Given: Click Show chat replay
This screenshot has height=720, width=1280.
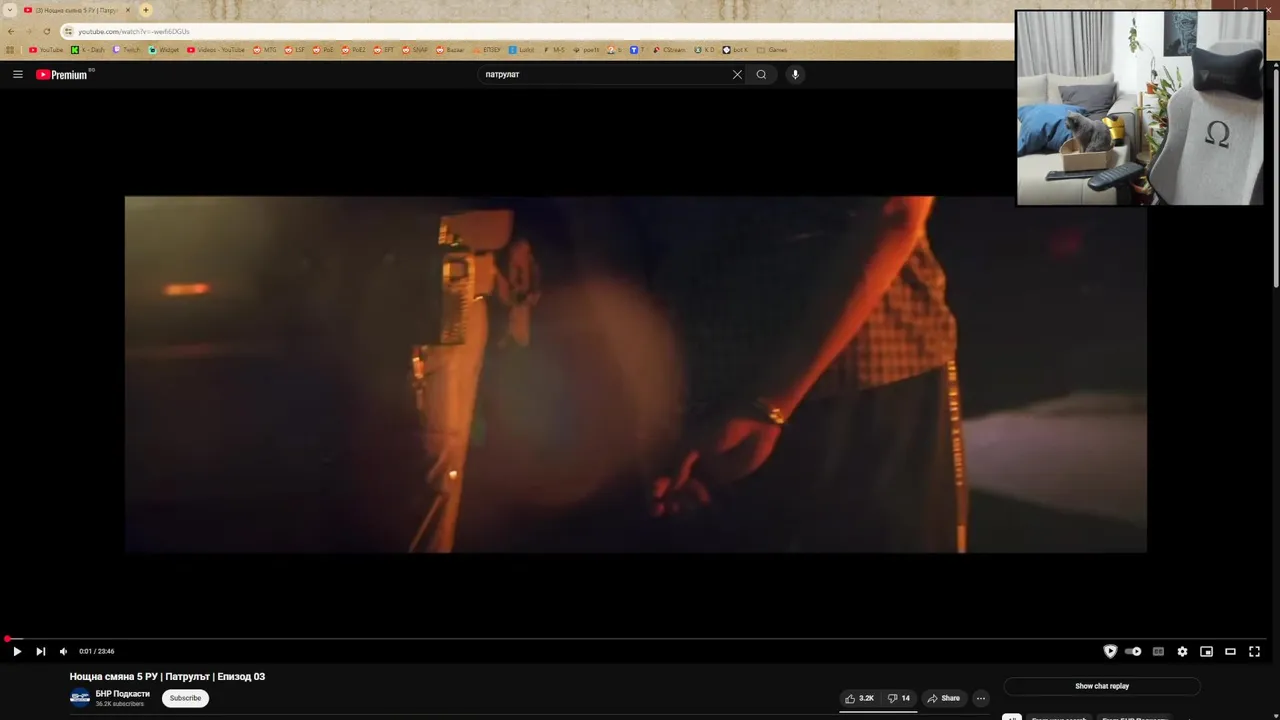Looking at the screenshot, I should coord(1102,686).
